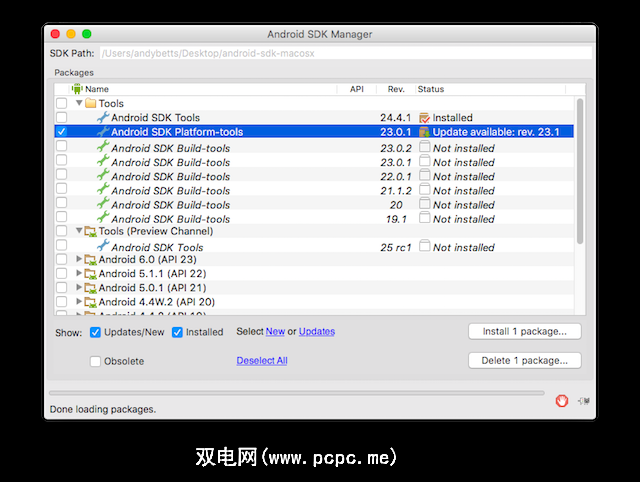Toggle the Installed show checkbox
The width and height of the screenshot is (640, 482).
click(x=177, y=333)
